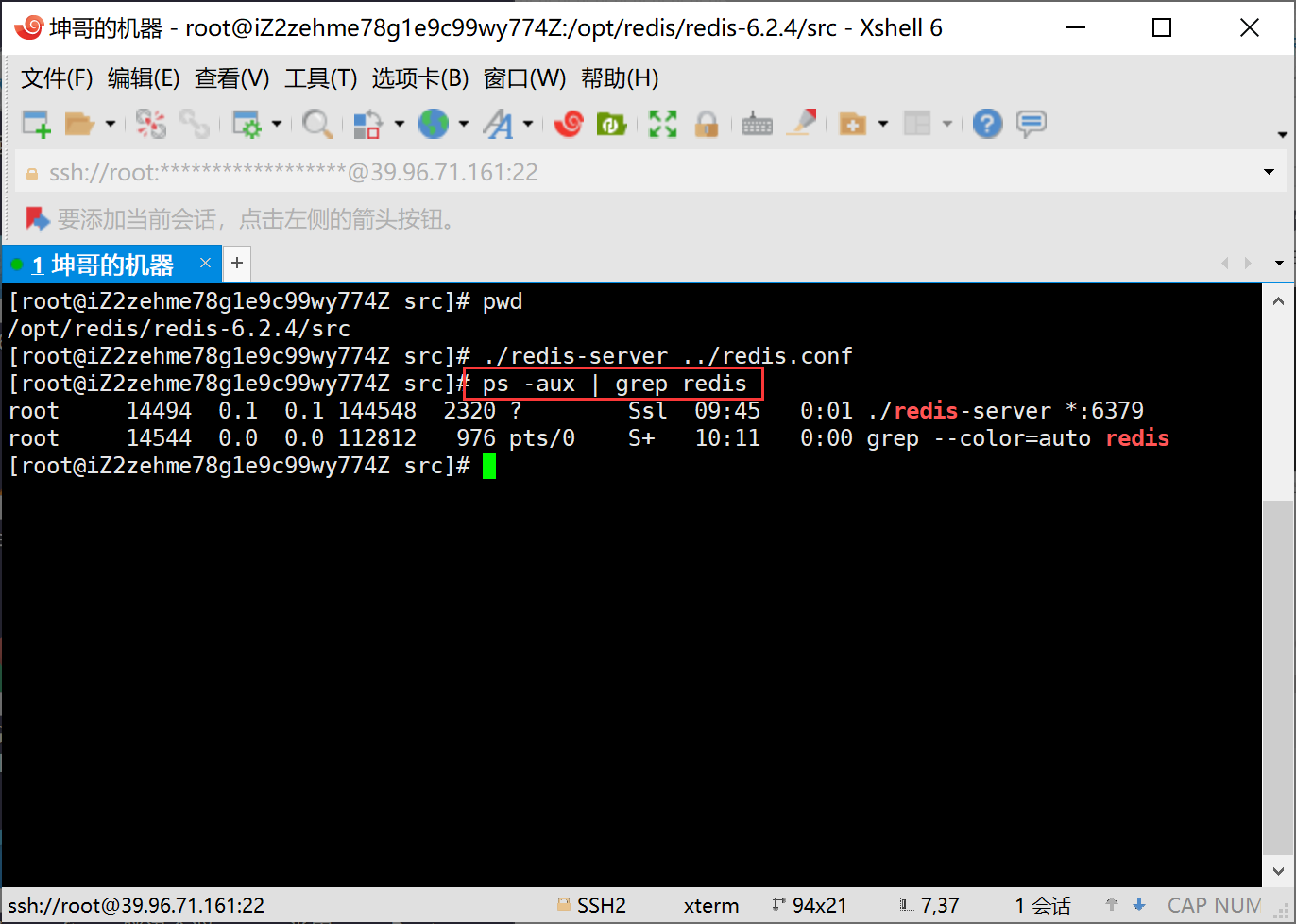Viewport: 1296px width, 924px height.
Task: Add a new tab with plus button
Action: click(x=237, y=263)
